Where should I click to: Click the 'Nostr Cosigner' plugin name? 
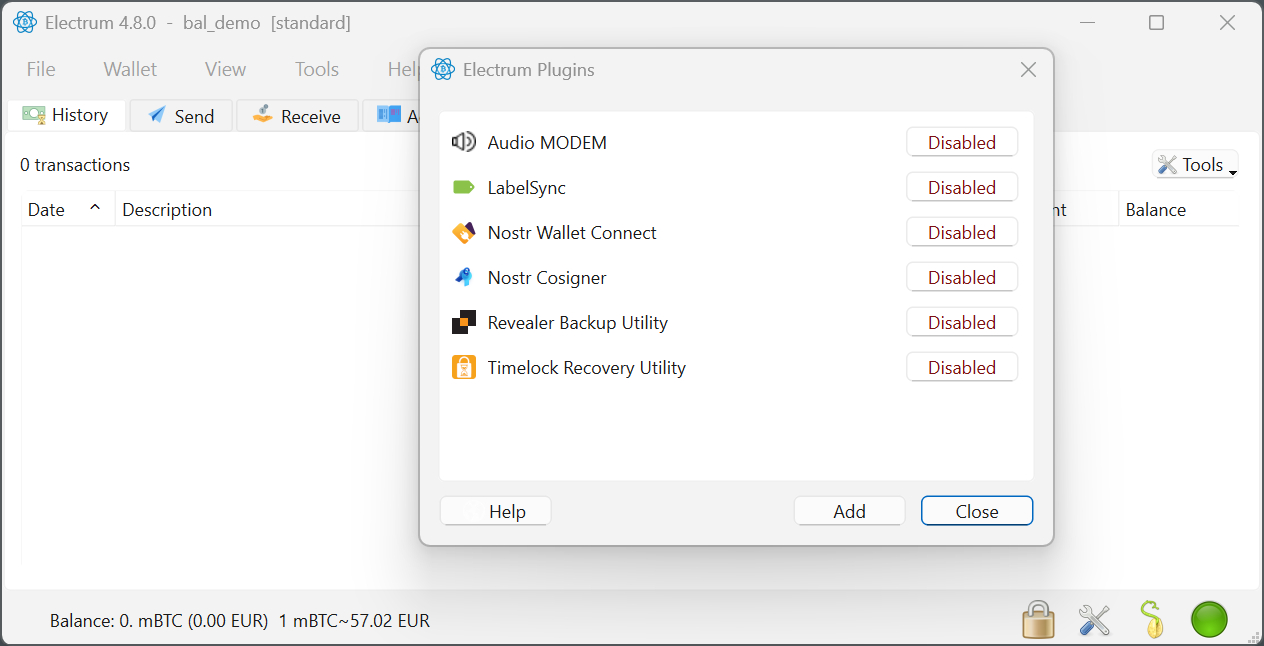[547, 277]
